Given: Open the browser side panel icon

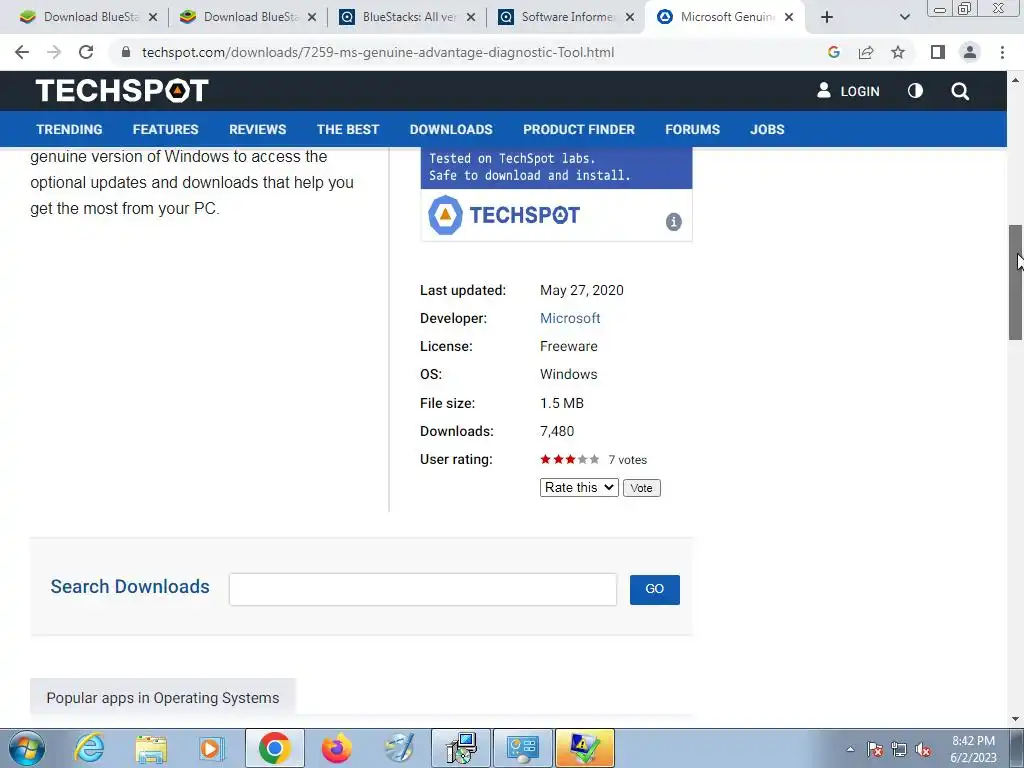Looking at the screenshot, I should (x=938, y=52).
